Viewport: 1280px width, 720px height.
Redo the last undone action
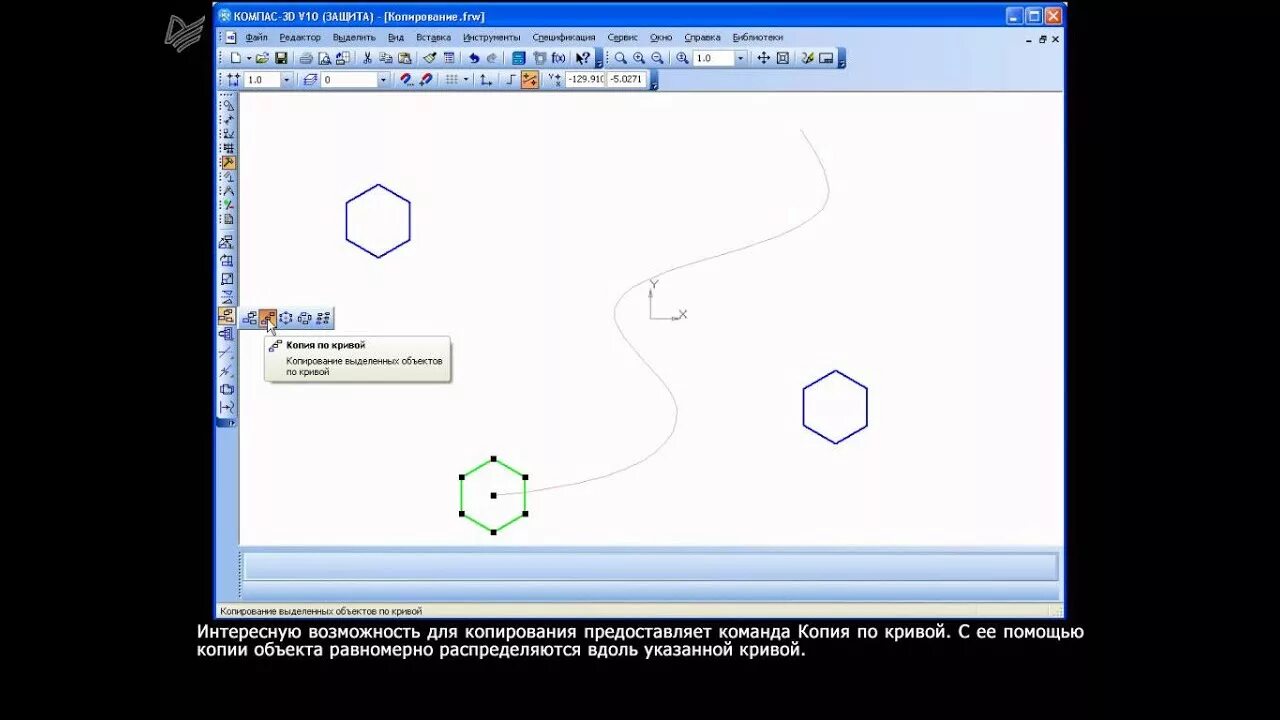pos(492,58)
